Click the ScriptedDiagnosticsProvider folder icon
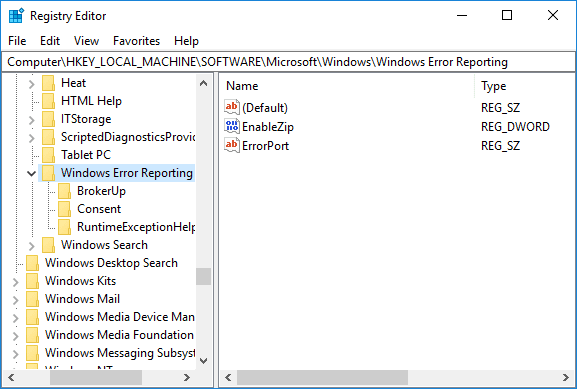Viewport: 577px width, 389px height. 49,137
